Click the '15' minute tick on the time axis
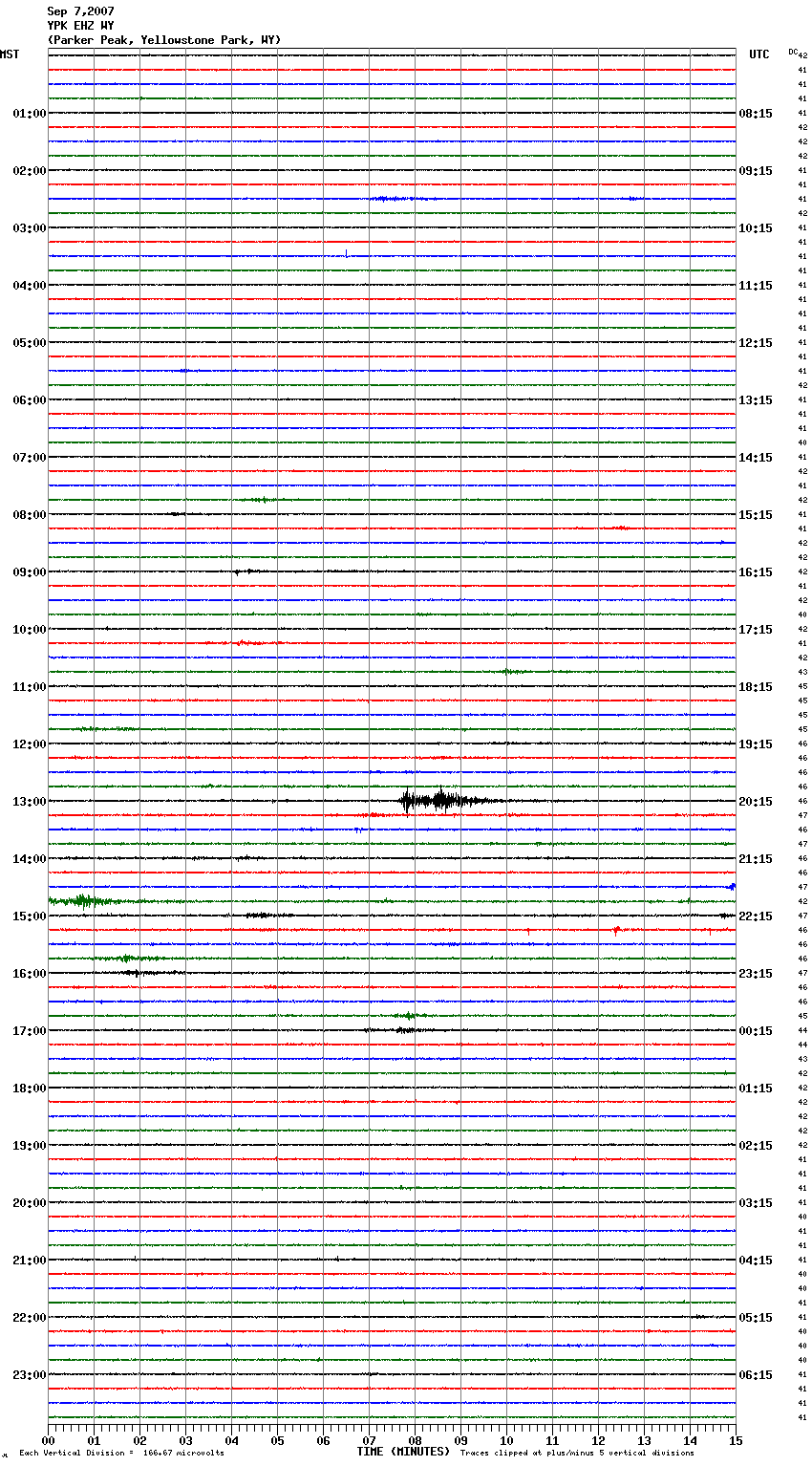This screenshot has height=1466, width=812. tap(736, 1440)
